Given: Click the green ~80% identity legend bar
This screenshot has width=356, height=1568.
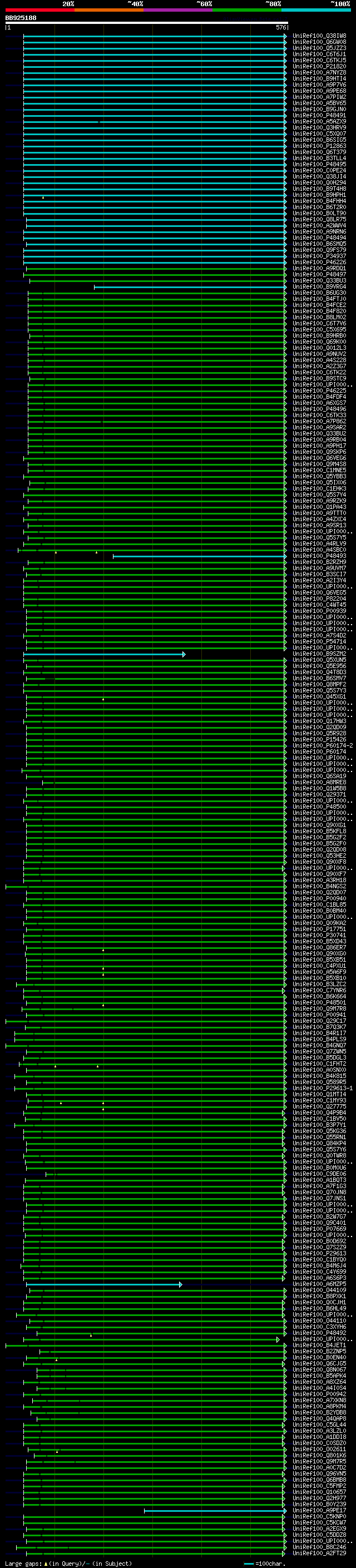Looking at the screenshot, I should pos(247,10).
